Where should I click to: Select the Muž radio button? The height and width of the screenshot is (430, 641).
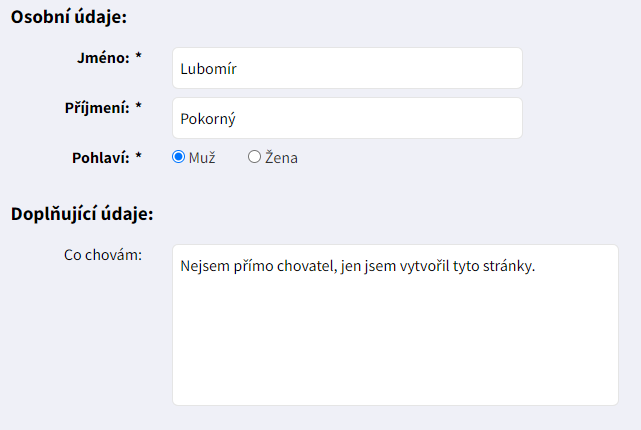[x=179, y=157]
